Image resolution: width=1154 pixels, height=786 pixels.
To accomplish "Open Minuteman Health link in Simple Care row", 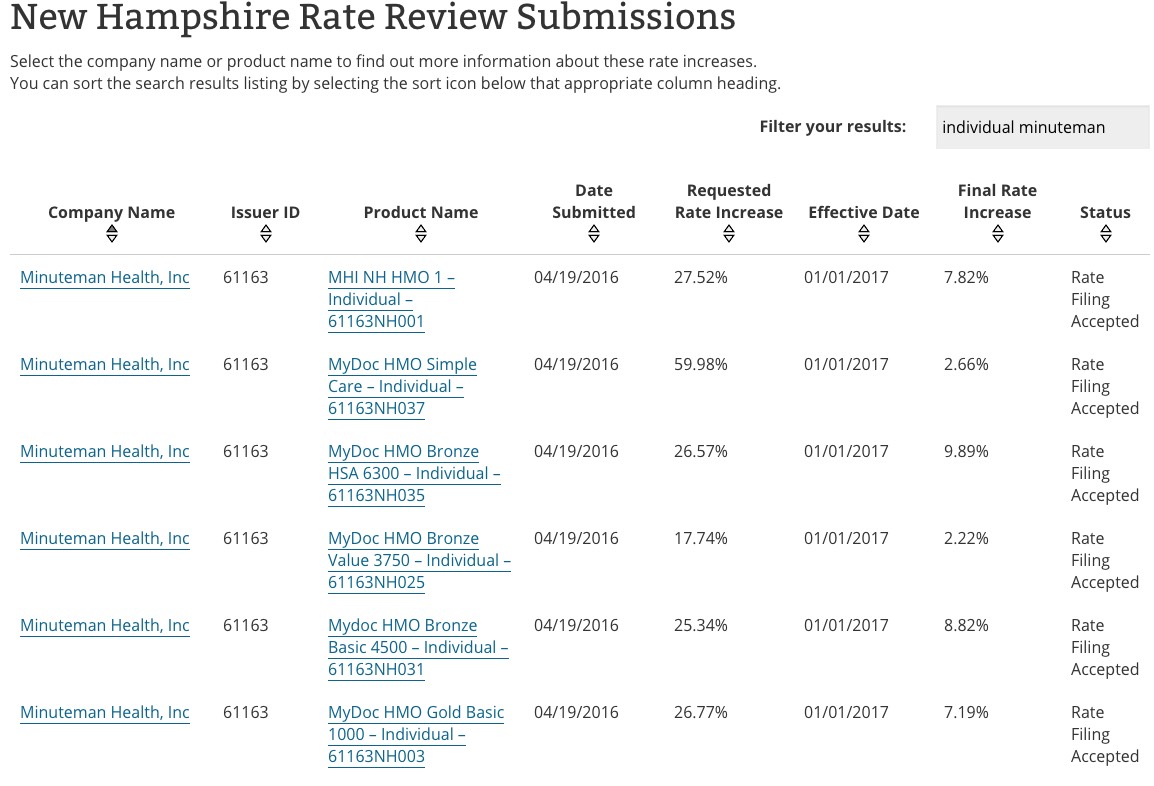I will click(105, 364).
